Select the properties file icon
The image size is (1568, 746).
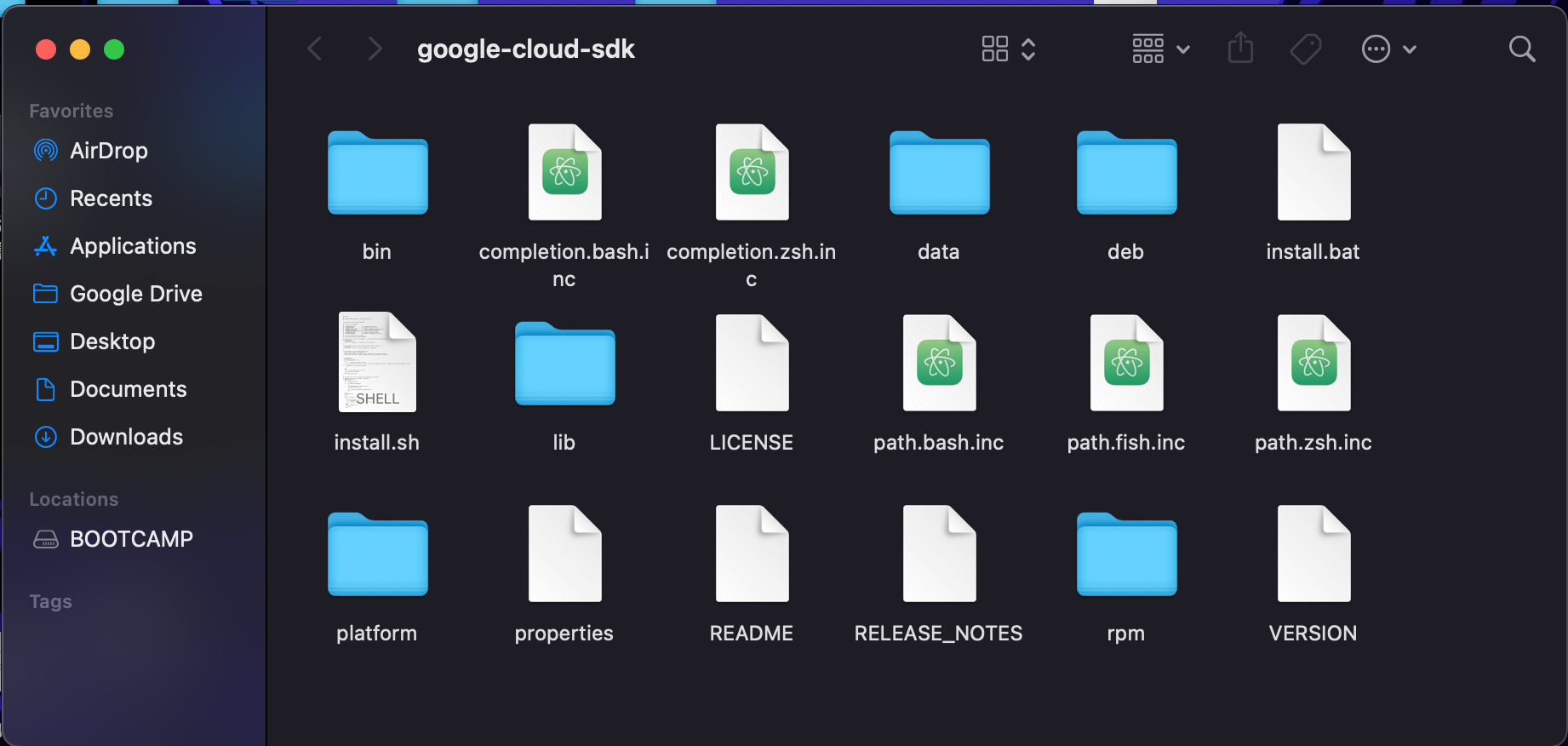(564, 554)
